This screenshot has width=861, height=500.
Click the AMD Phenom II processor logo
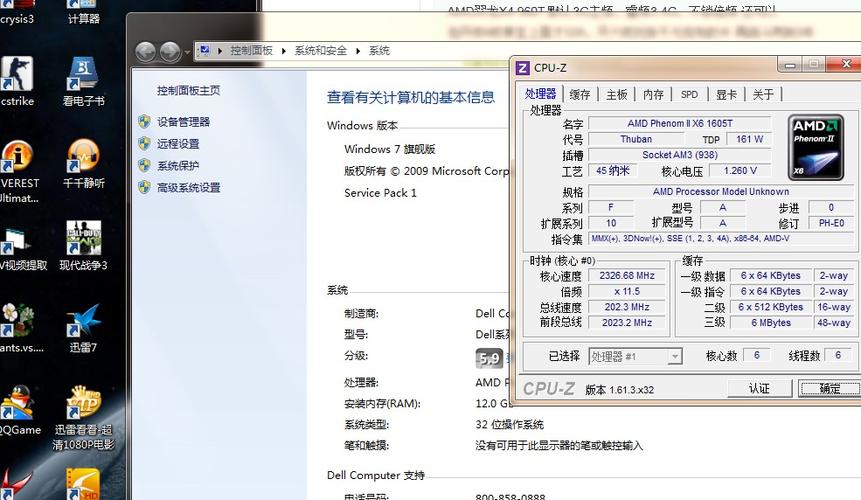815,147
